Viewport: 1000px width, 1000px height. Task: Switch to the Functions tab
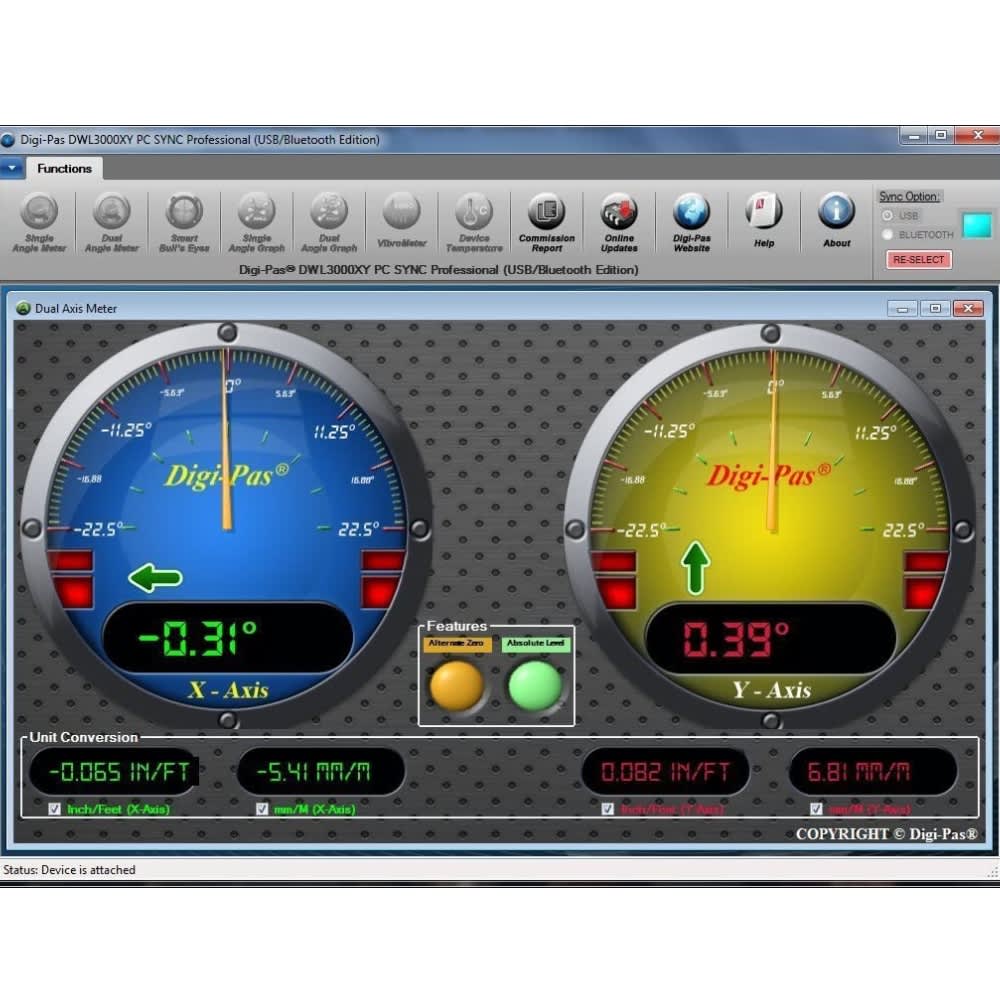point(64,168)
